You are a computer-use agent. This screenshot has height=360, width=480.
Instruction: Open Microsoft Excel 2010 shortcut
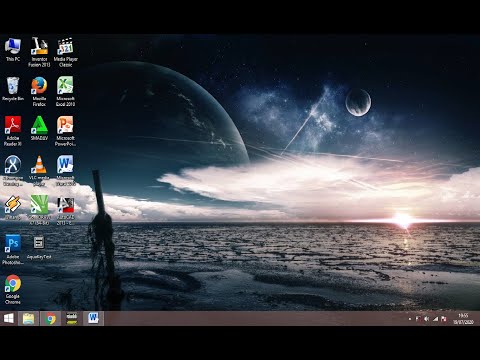coord(65,92)
